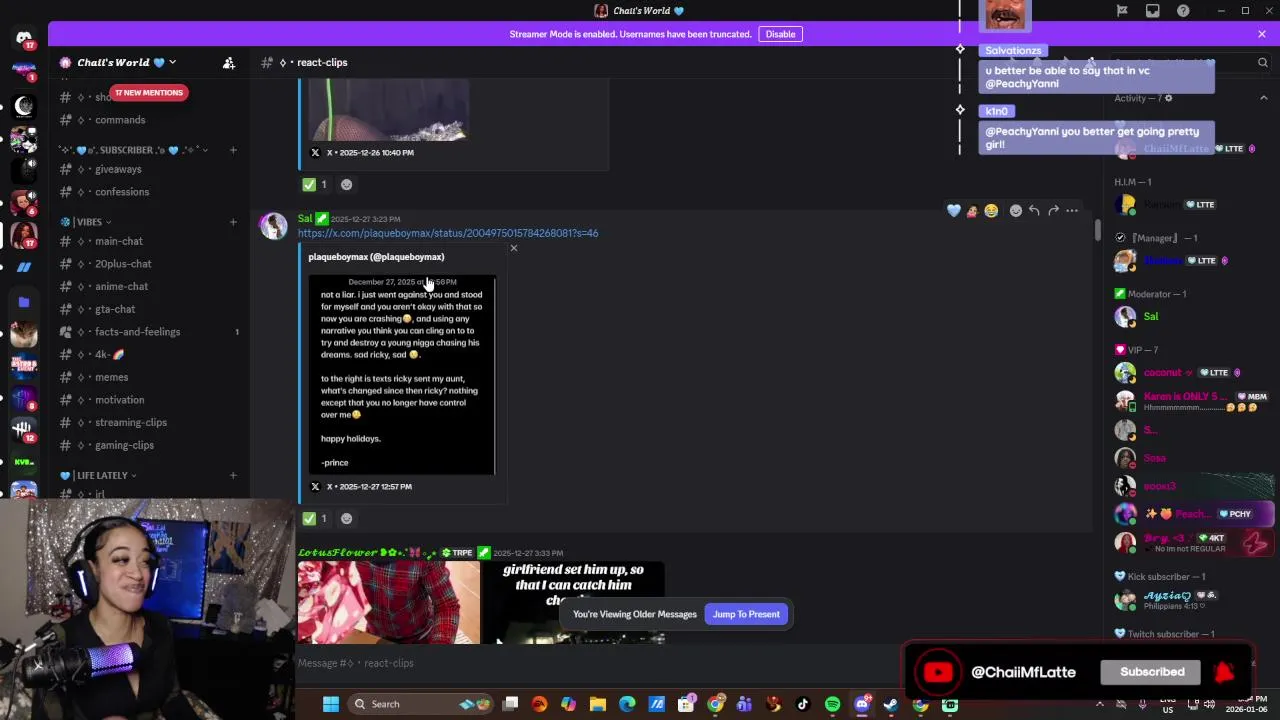Click the Windows taskbar Search box
The height and width of the screenshot is (720, 1280).
tap(419, 704)
